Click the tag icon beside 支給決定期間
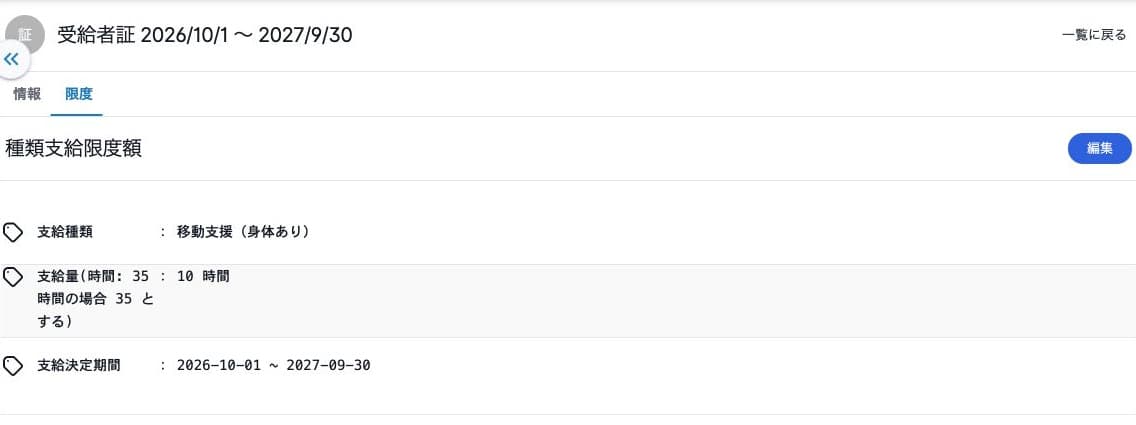The height and width of the screenshot is (425, 1136). (x=13, y=366)
